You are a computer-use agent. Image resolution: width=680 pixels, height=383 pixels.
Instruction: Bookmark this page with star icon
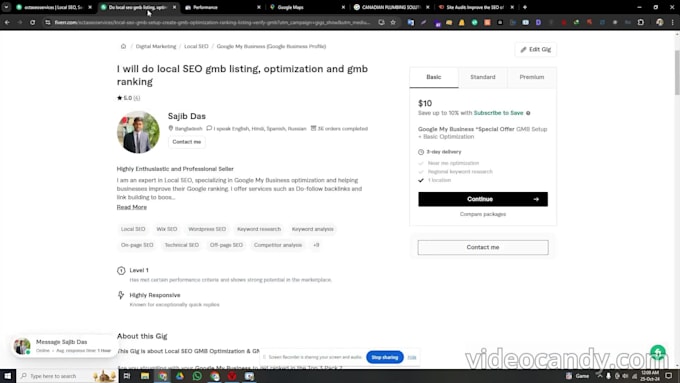[393, 22]
